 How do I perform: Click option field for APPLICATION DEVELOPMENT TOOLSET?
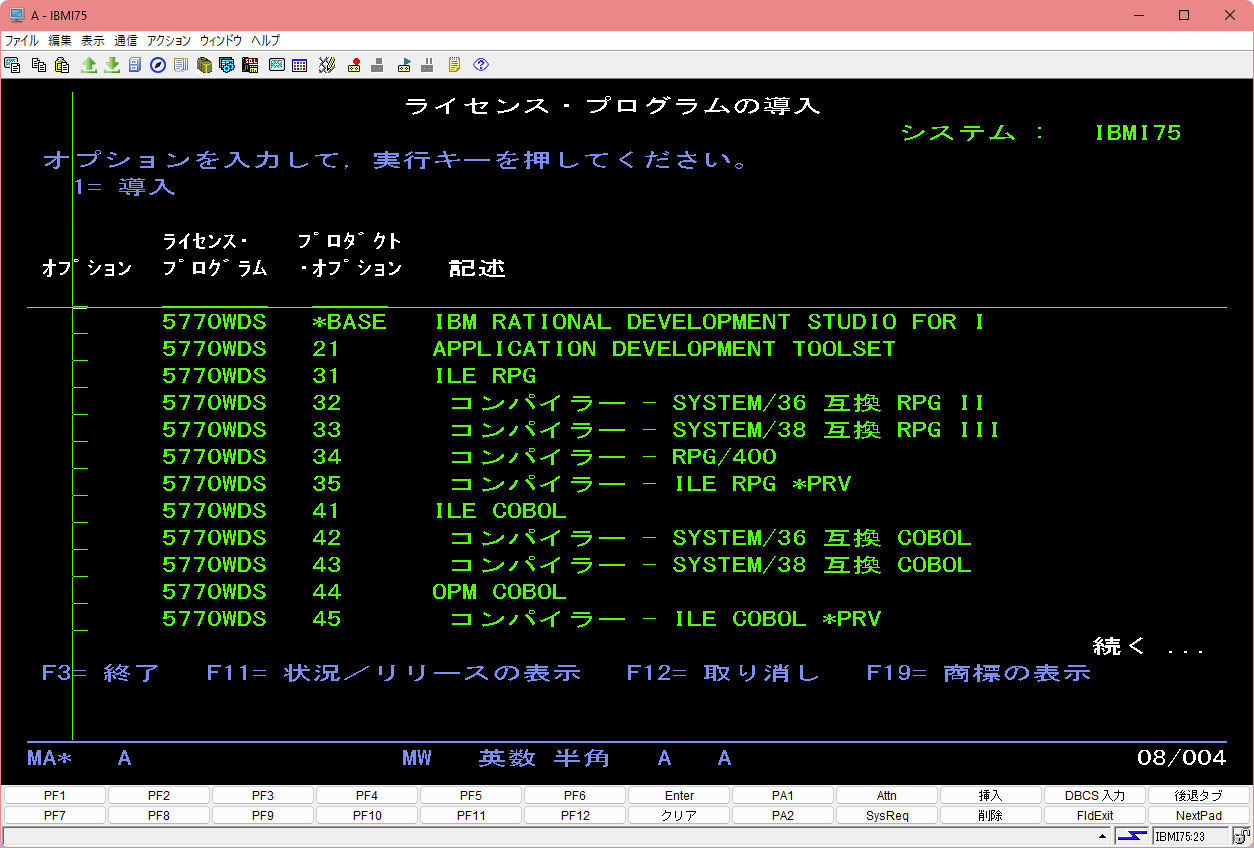80,349
